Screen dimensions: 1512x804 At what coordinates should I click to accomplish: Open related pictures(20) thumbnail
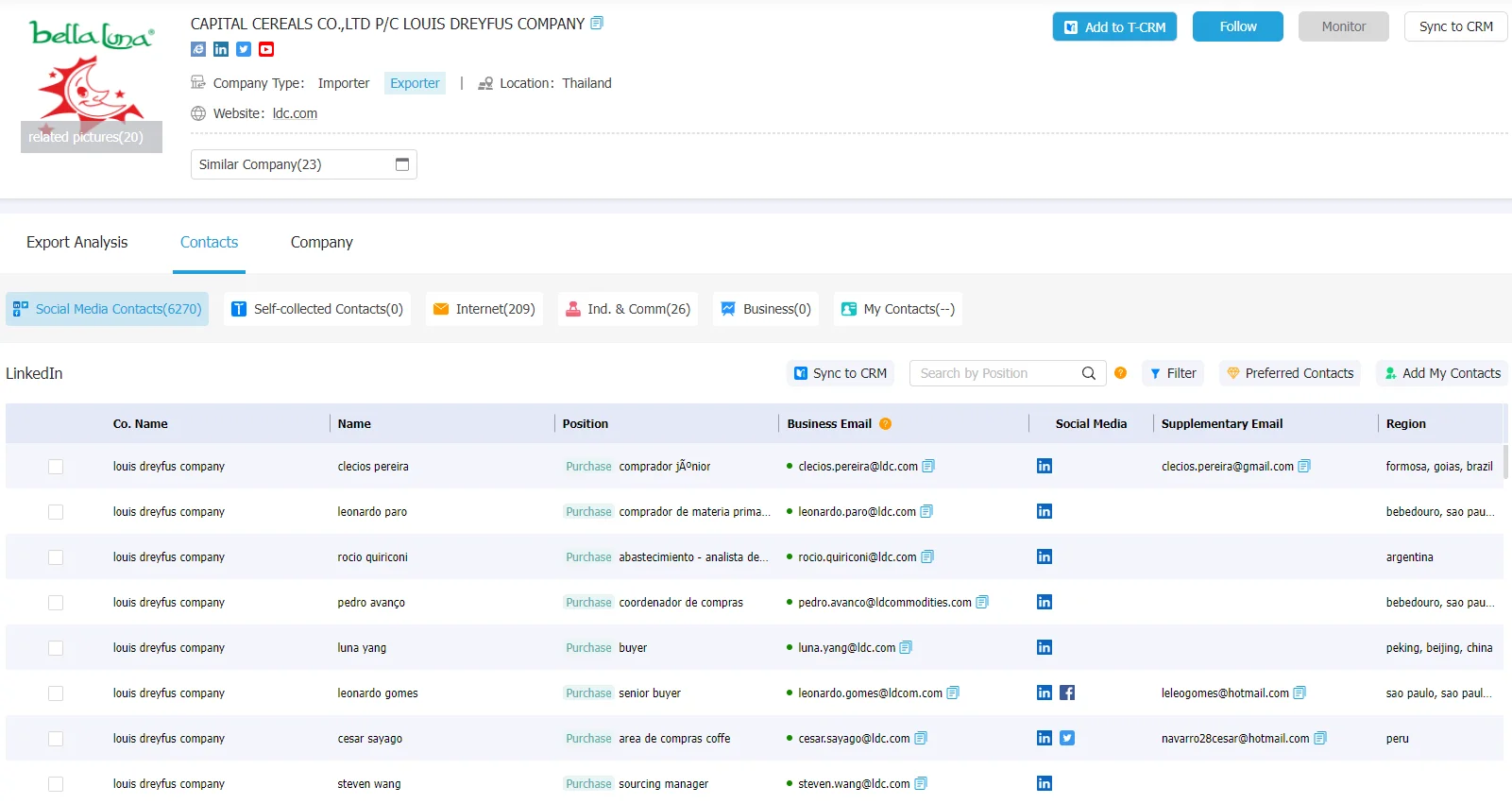pos(92,137)
